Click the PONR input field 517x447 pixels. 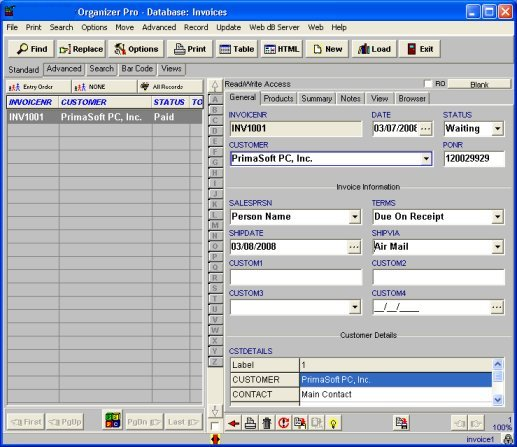[474, 159]
